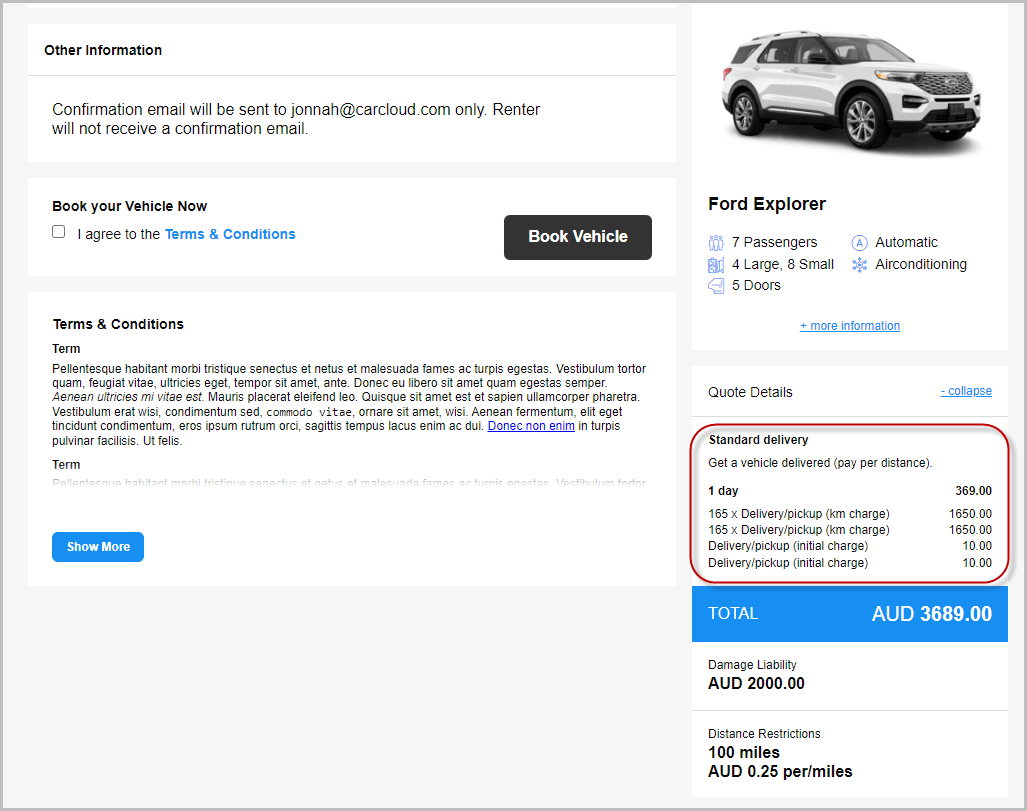Image resolution: width=1027 pixels, height=811 pixels.
Task: Open the Terms & Conditions link
Action: pyautogui.click(x=230, y=234)
